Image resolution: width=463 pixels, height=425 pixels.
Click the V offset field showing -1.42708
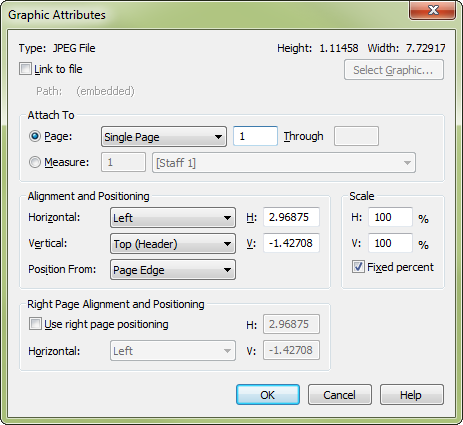pos(291,243)
